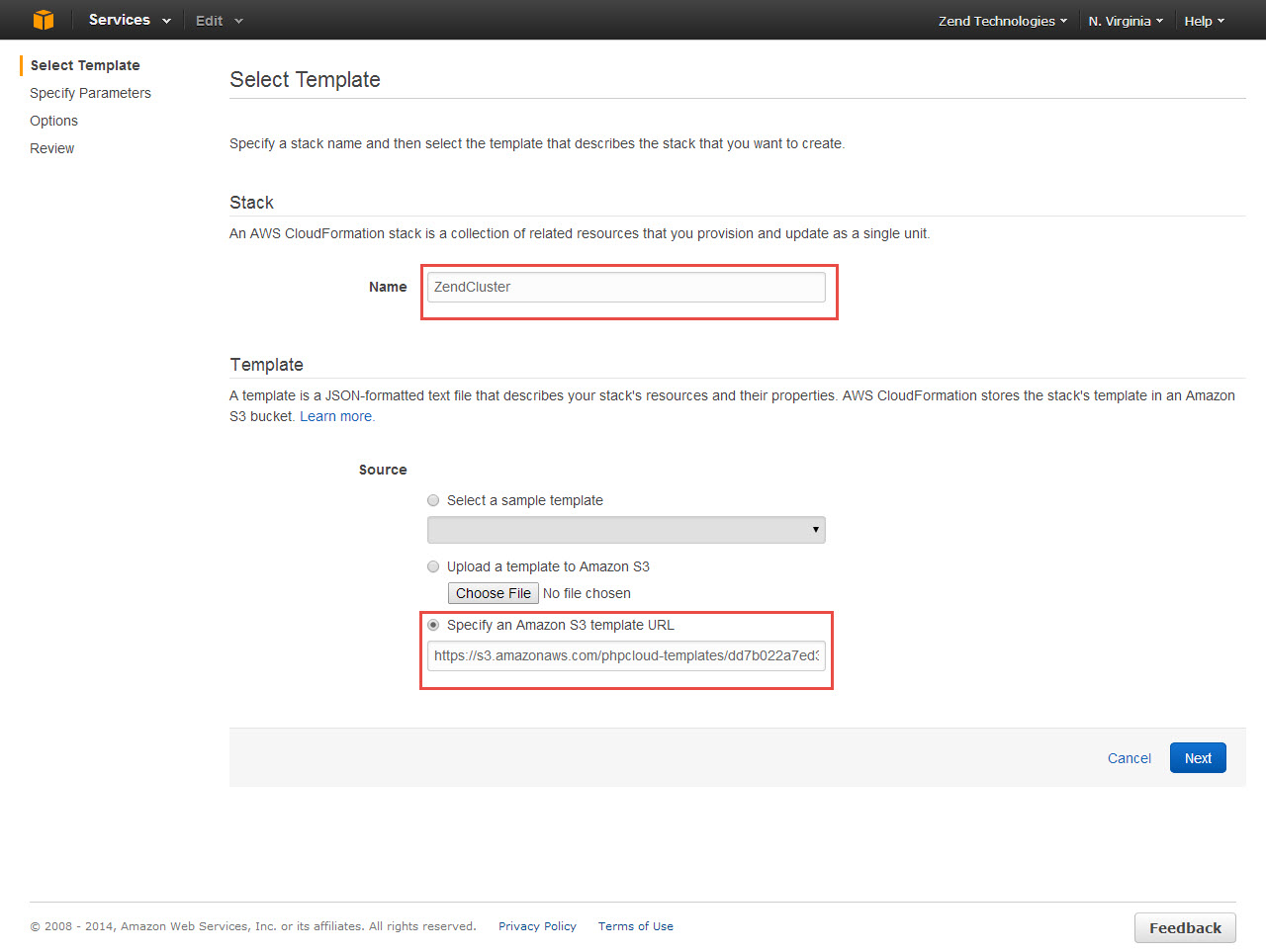The image size is (1266, 952).
Task: Jump to the Review step
Action: pos(52,148)
